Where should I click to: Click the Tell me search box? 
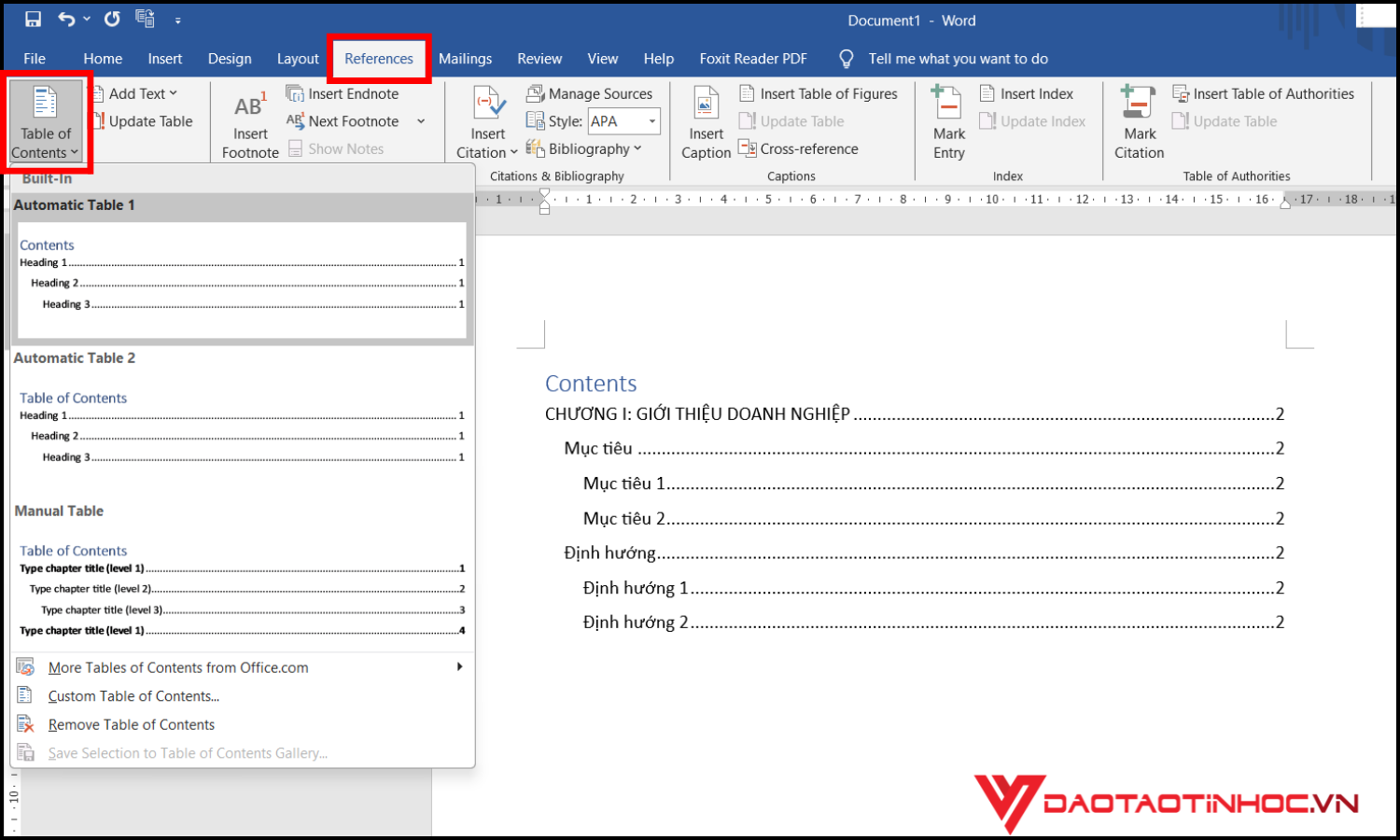pyautogui.click(x=958, y=59)
